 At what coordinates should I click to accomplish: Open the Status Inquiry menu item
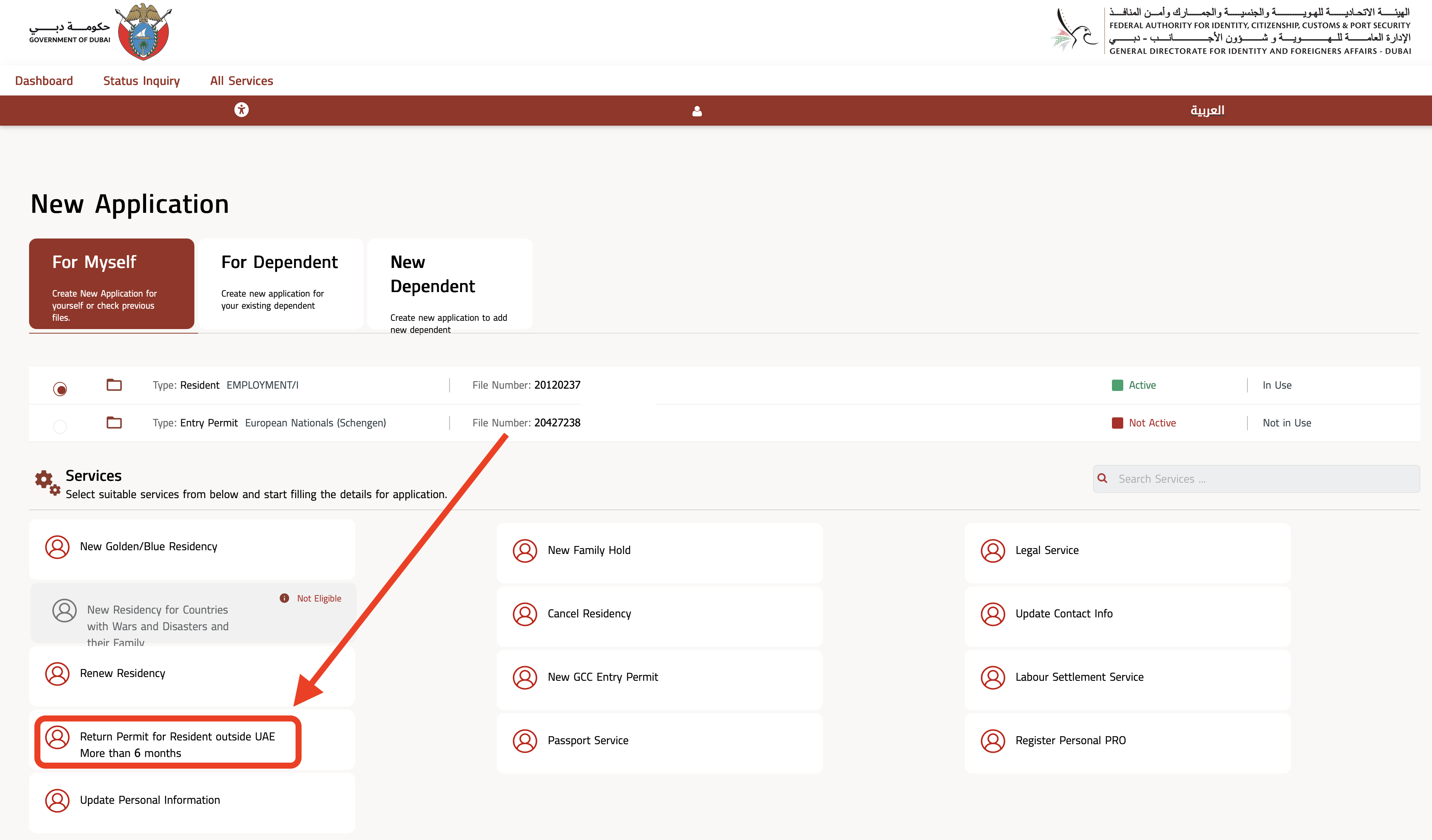pyautogui.click(x=142, y=81)
